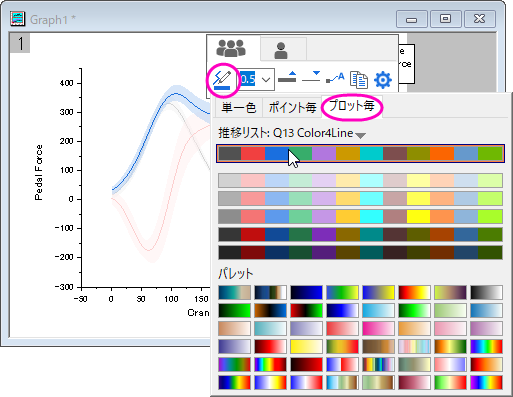513x397 pixels.
Task: Click the line color pencil icon
Action: (x=222, y=80)
